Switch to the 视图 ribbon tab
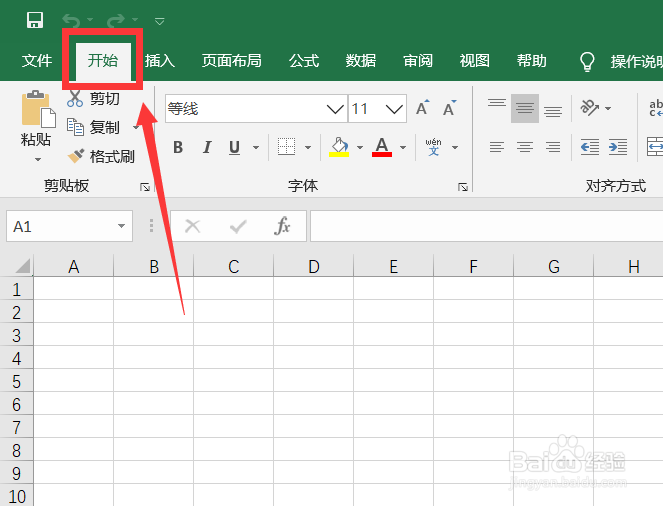Image resolution: width=663 pixels, height=506 pixels. pos(474,61)
